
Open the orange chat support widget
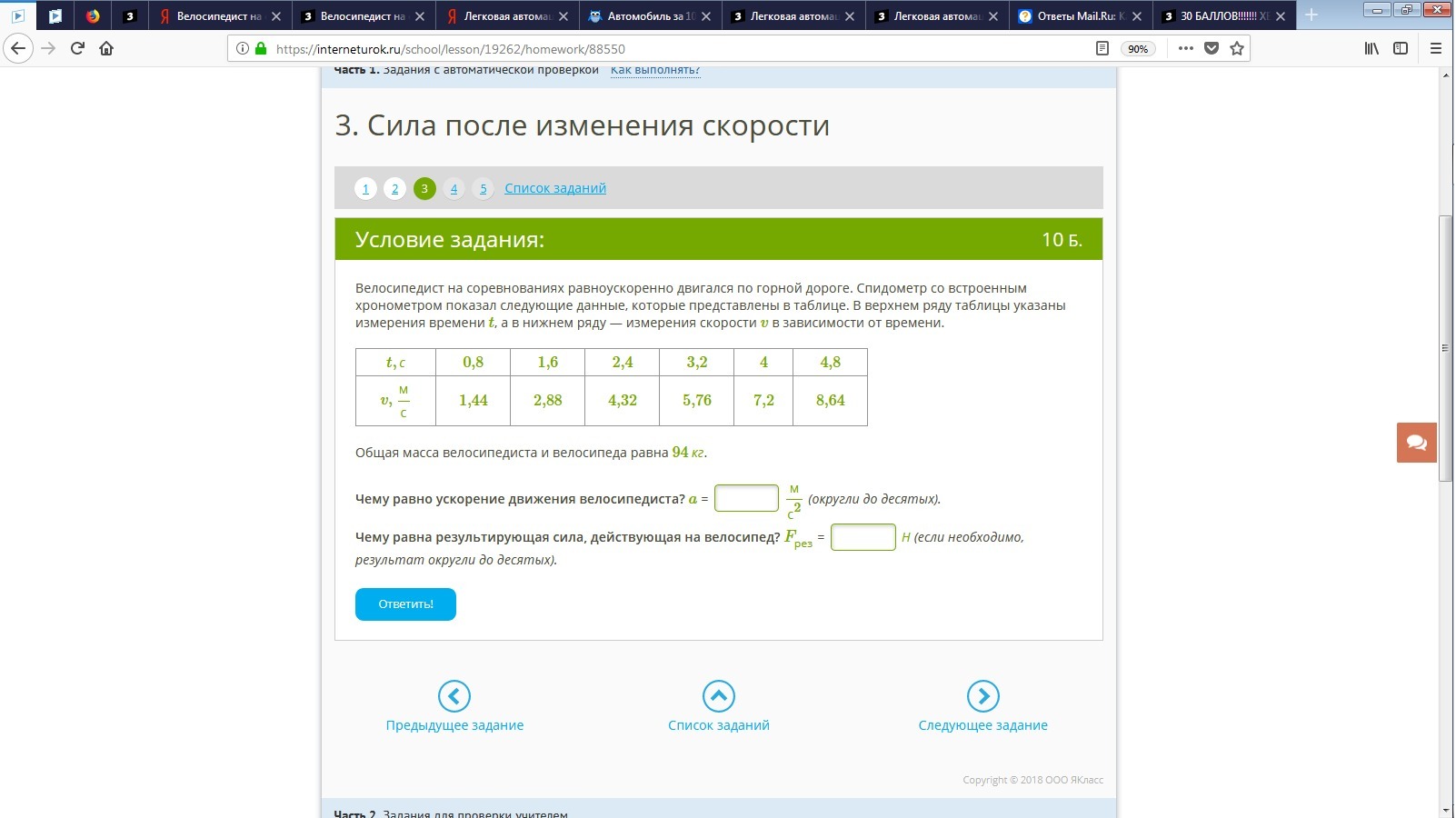point(1416,443)
